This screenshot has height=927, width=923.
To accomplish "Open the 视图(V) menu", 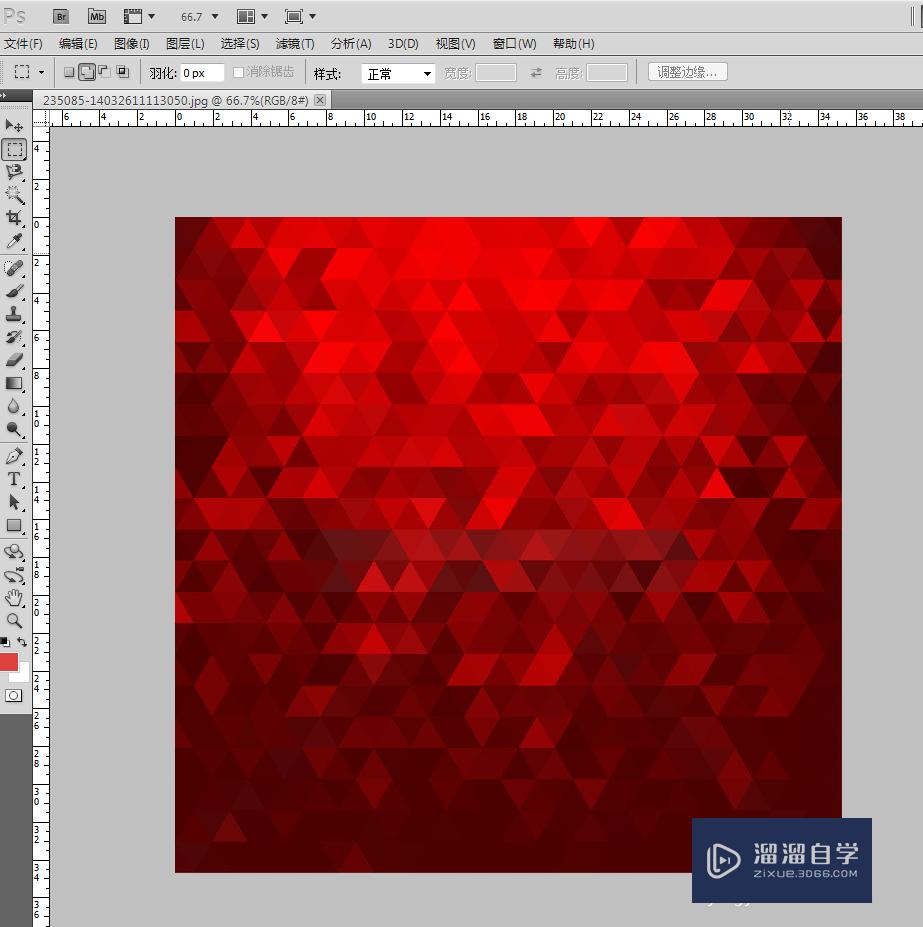I will 455,44.
